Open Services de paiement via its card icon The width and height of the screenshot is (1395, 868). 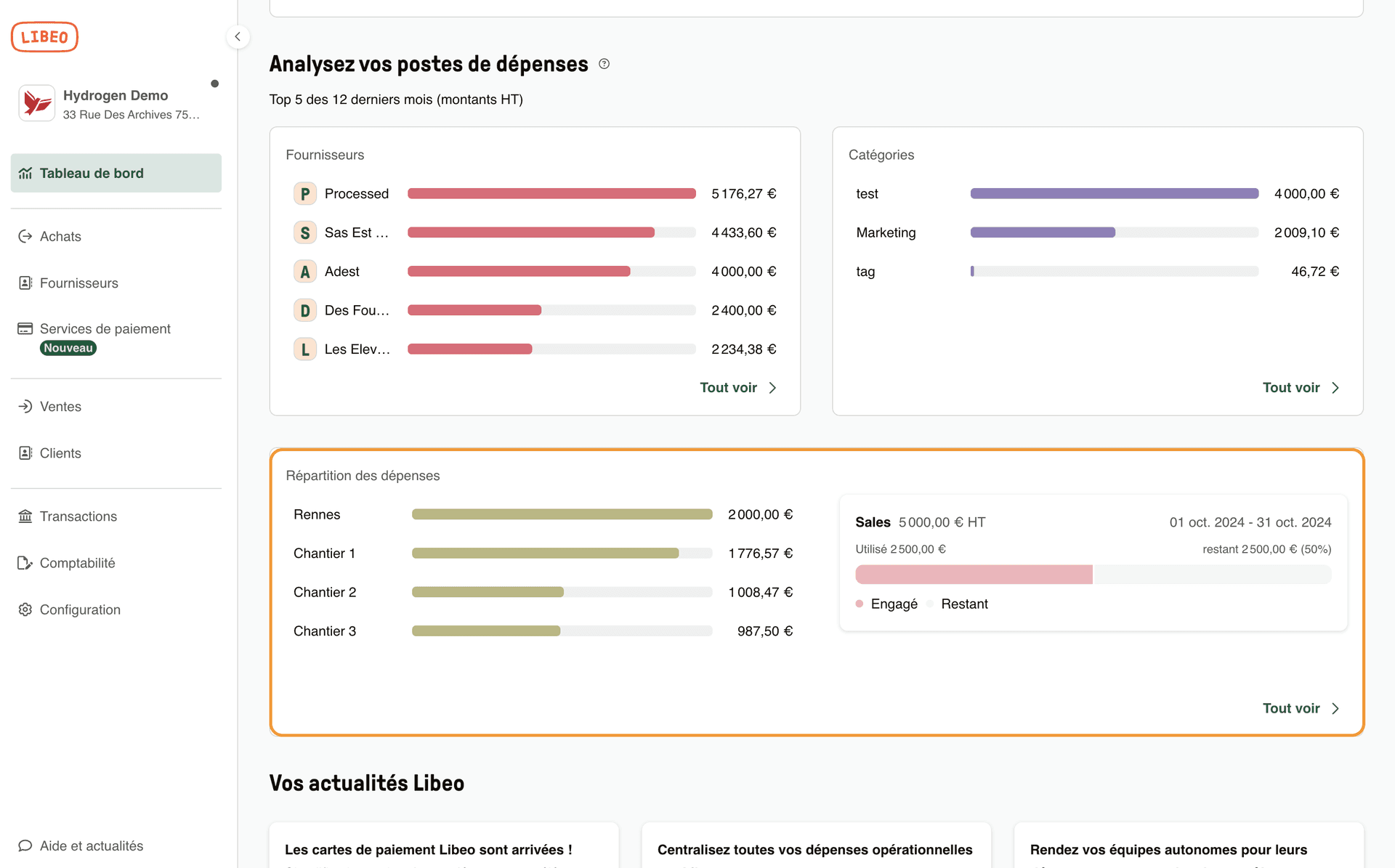pos(25,328)
